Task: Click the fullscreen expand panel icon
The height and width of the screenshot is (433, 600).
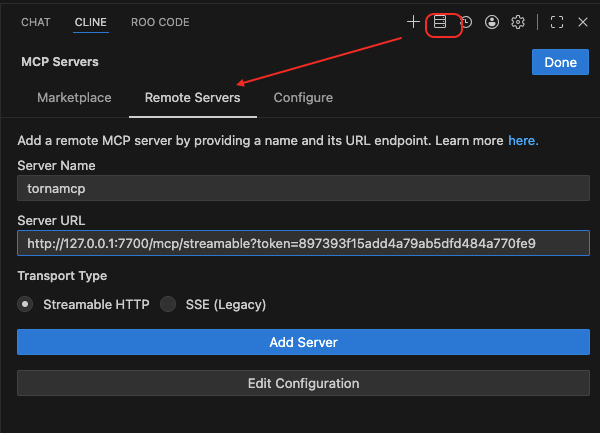Action: (557, 22)
